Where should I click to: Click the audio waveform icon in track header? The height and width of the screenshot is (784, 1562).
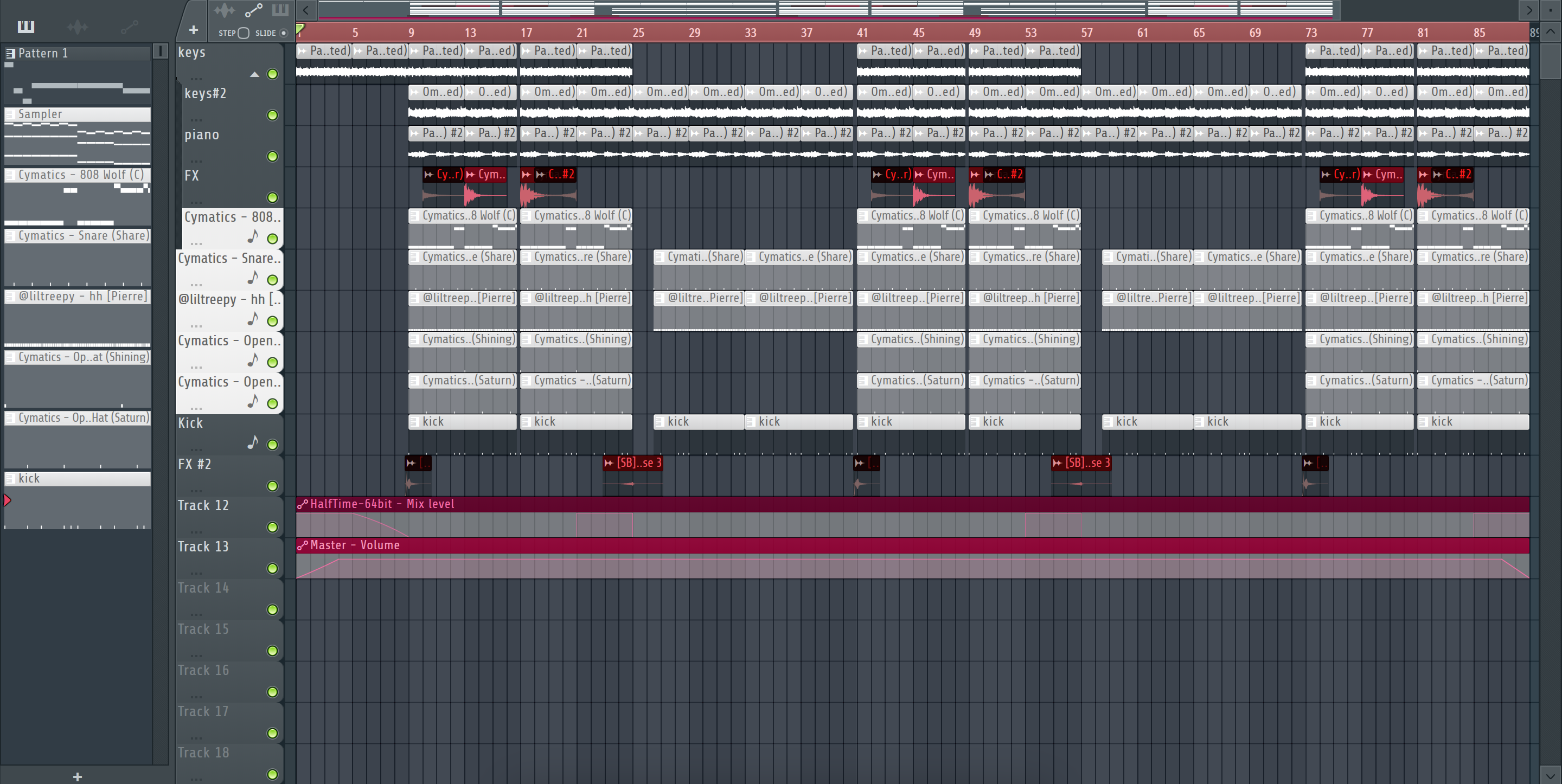(x=225, y=10)
